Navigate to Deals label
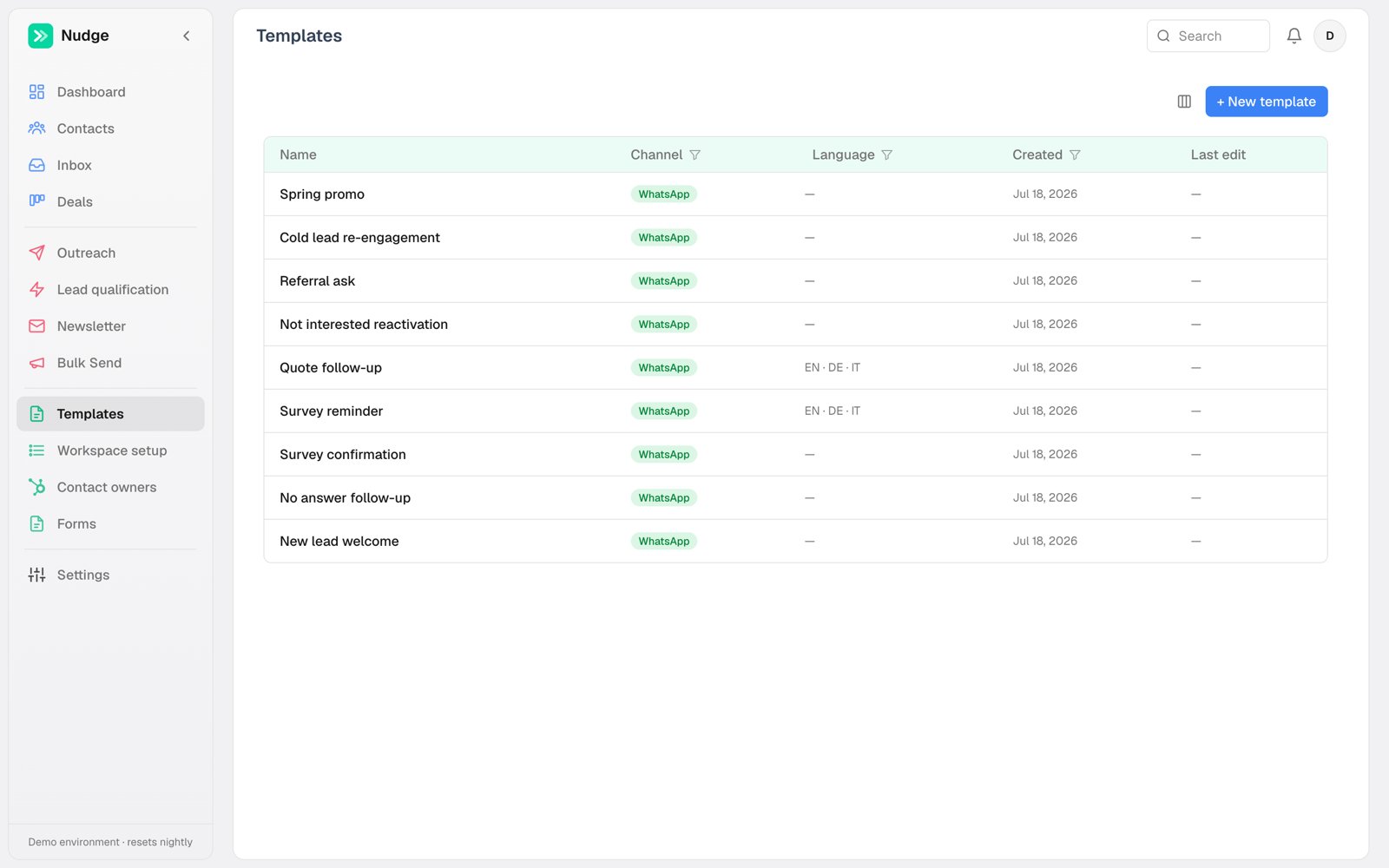Image resolution: width=1389 pixels, height=868 pixels. pyautogui.click(x=75, y=201)
